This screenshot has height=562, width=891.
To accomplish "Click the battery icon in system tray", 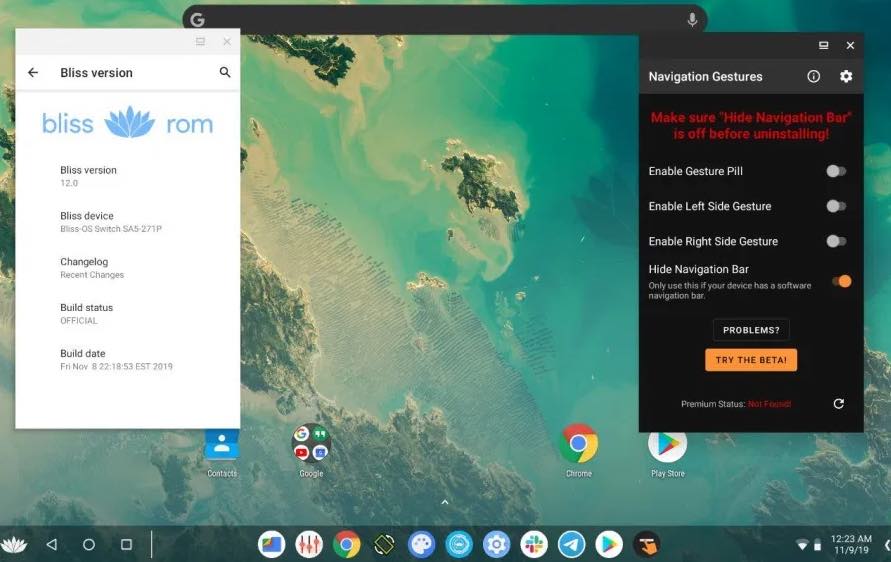I will click(818, 546).
